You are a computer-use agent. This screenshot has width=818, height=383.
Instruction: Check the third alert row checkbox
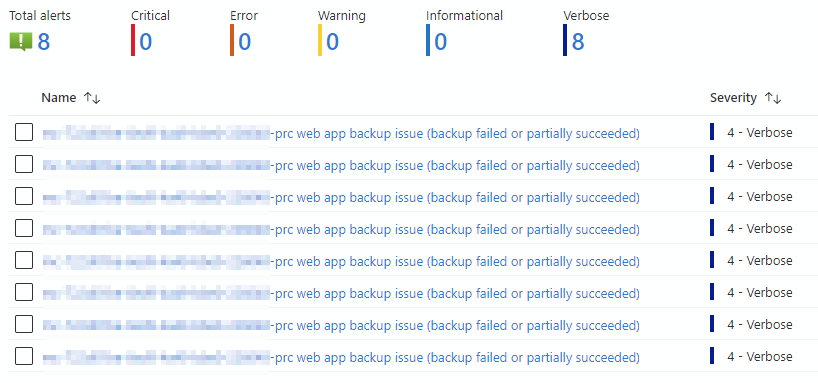pos(24,196)
